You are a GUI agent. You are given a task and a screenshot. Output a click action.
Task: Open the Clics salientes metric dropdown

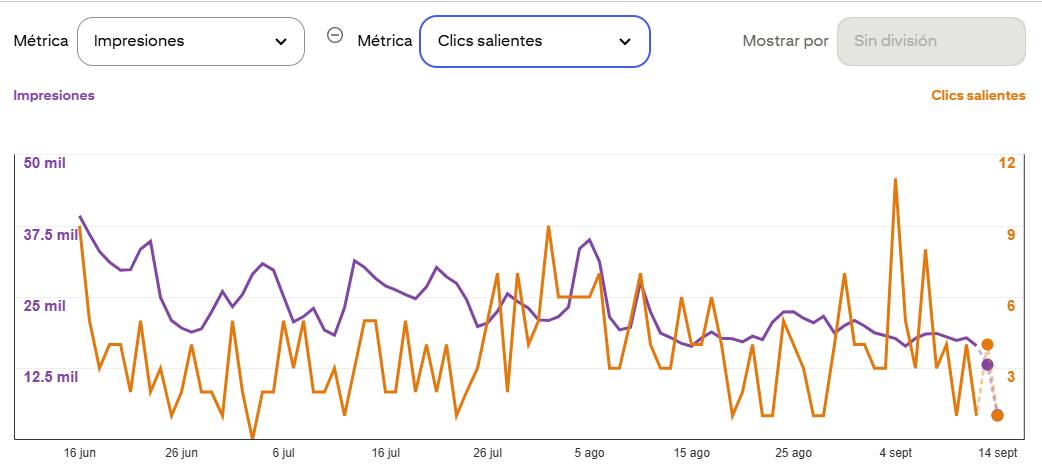click(x=534, y=41)
